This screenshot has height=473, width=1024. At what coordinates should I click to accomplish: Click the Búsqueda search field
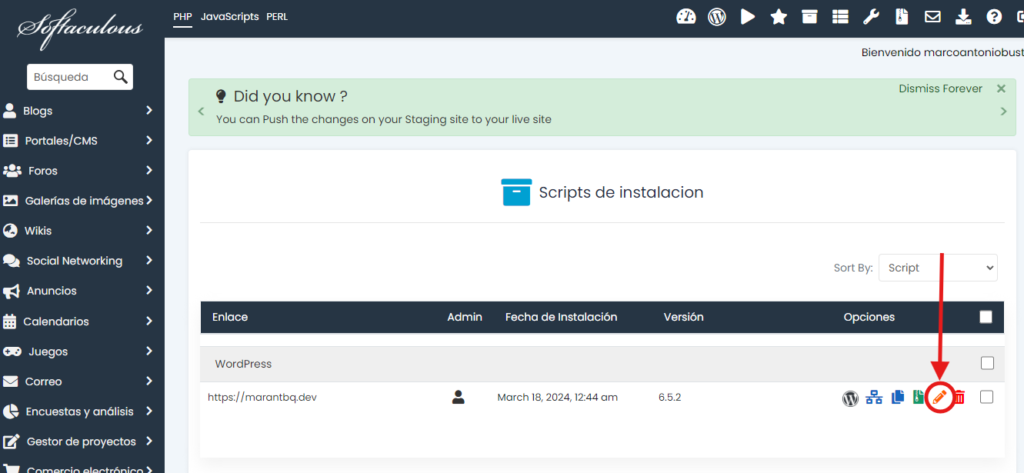pyautogui.click(x=68, y=77)
